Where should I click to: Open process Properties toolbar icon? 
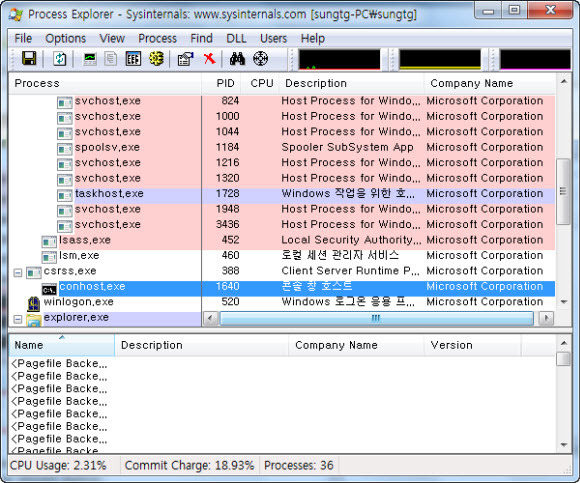click(185, 59)
